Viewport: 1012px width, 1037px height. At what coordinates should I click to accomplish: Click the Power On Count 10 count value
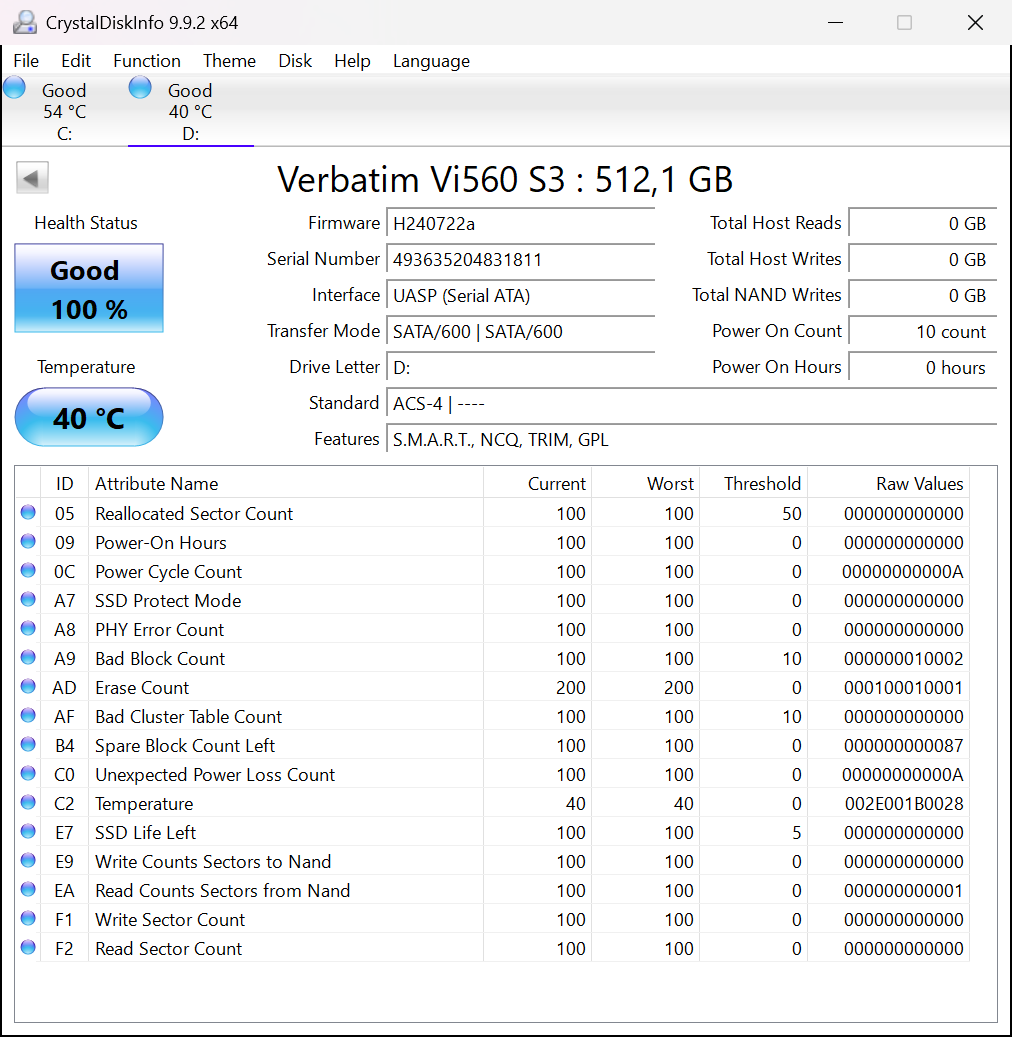click(923, 331)
